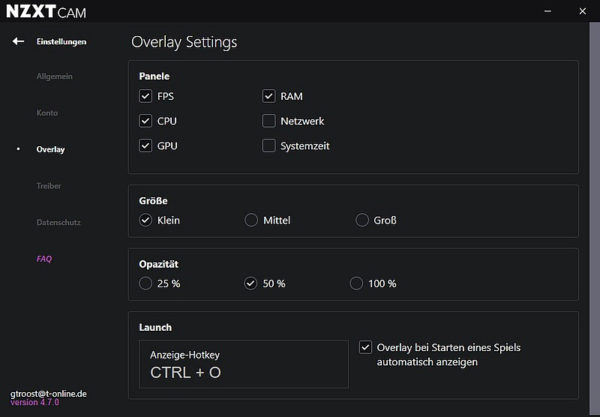Set opacity to 100 %
The image size is (600, 417).
coord(356,283)
